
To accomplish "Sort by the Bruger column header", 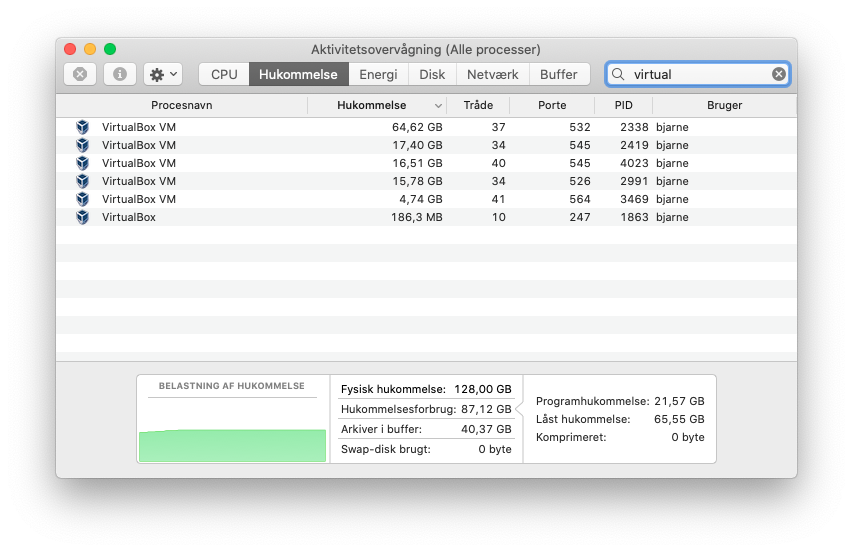I will (x=725, y=105).
